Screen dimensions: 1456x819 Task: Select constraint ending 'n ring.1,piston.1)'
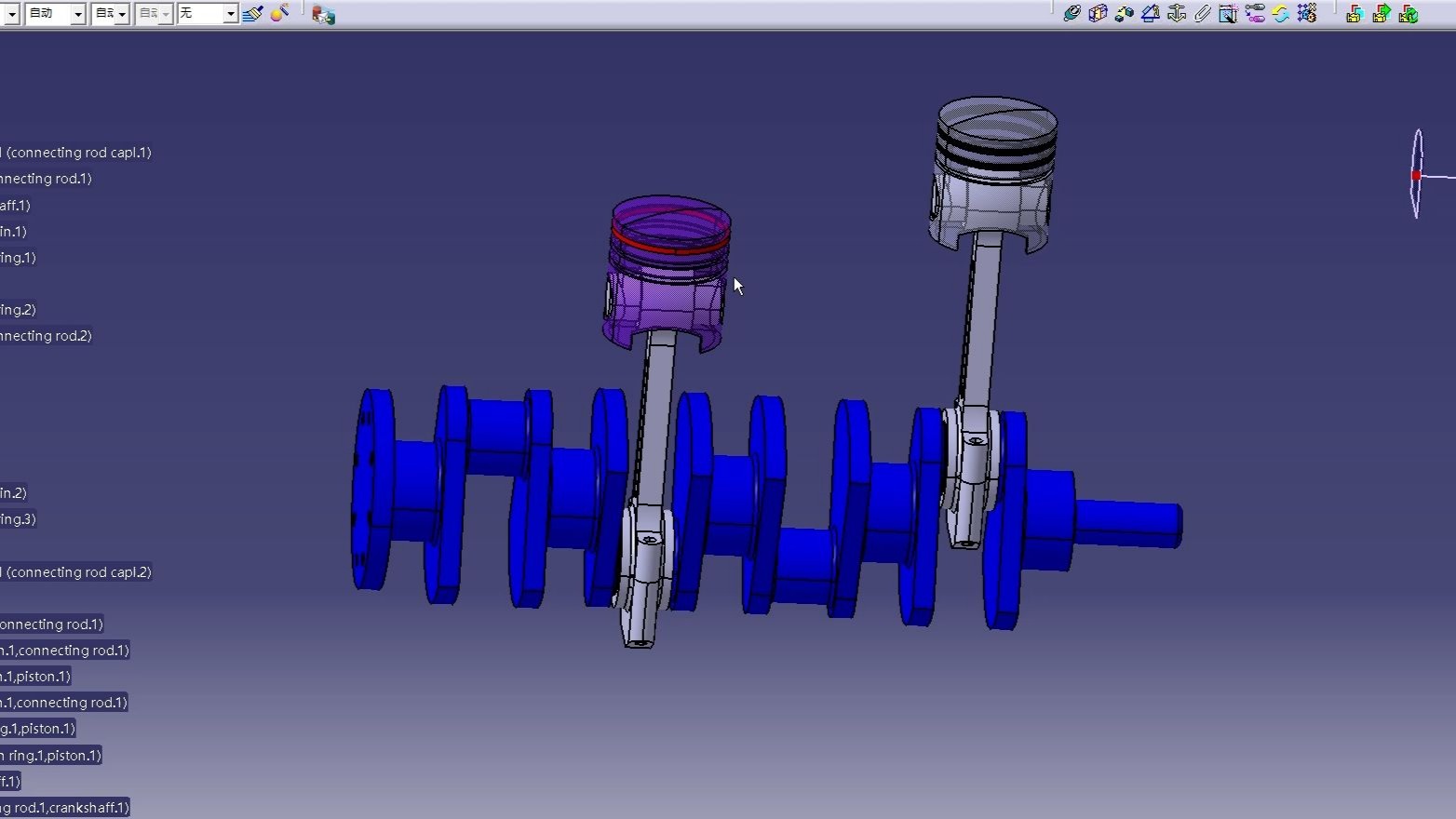click(x=50, y=755)
